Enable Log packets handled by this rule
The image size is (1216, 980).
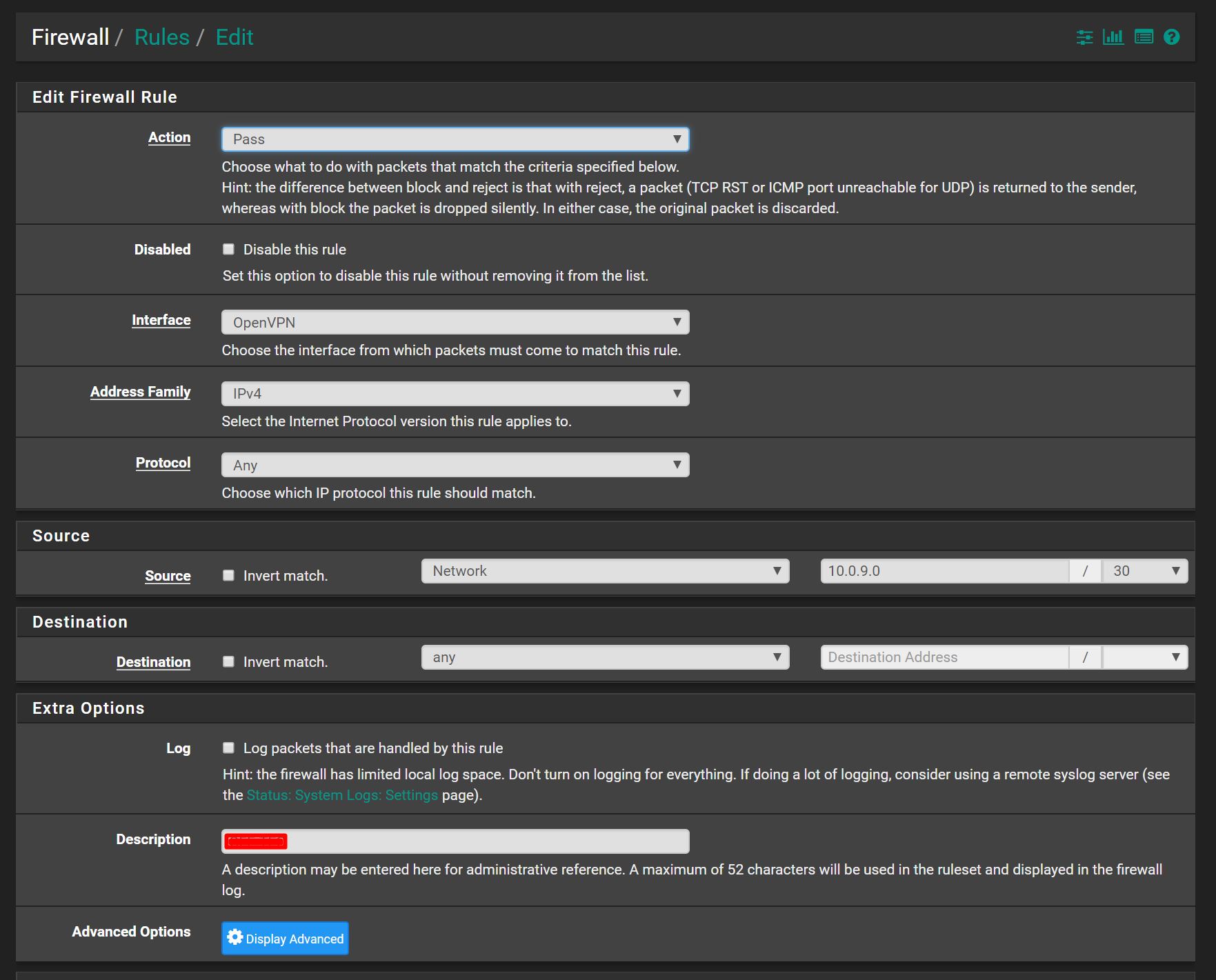[228, 748]
